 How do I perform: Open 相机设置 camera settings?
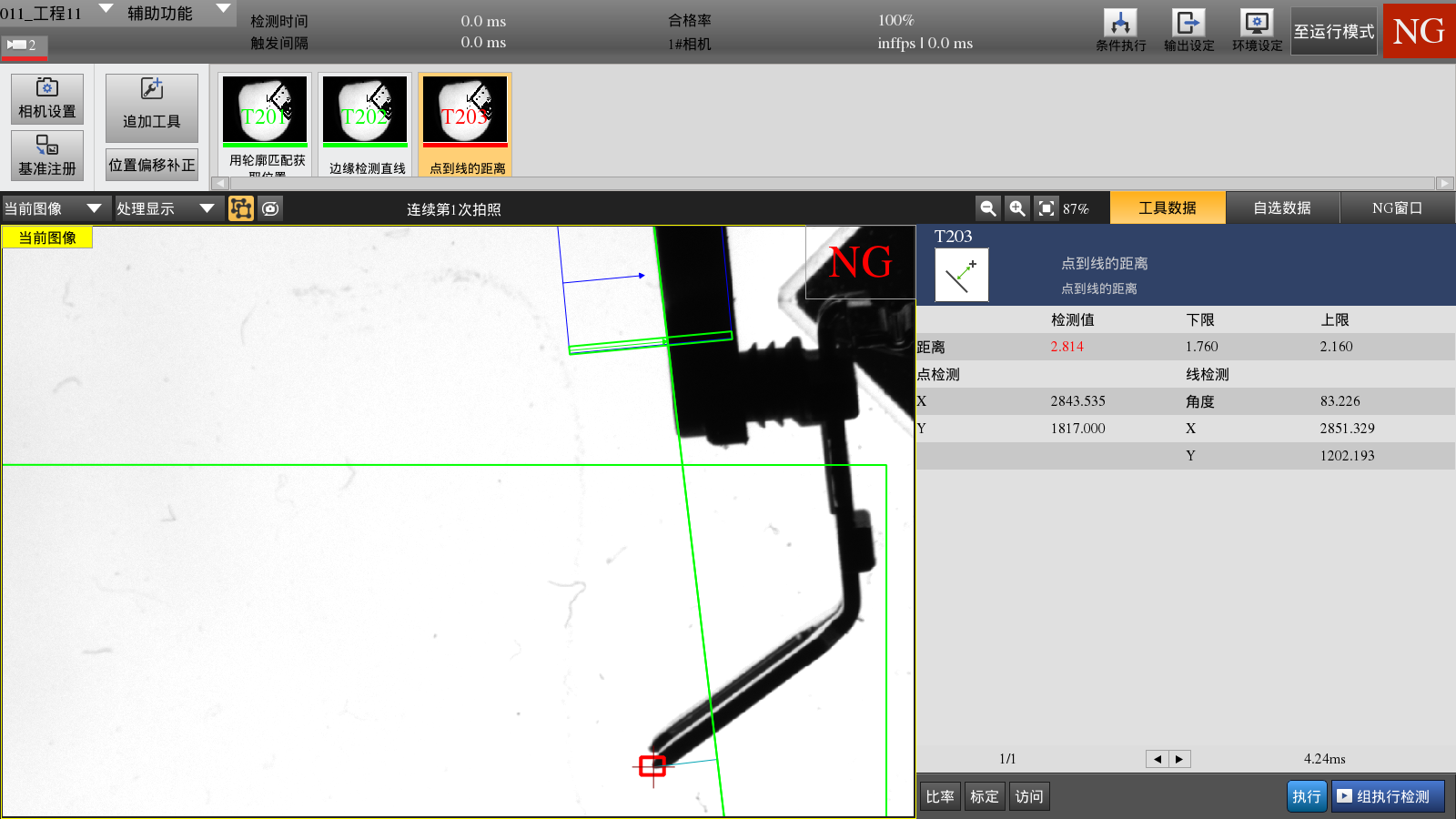47,98
